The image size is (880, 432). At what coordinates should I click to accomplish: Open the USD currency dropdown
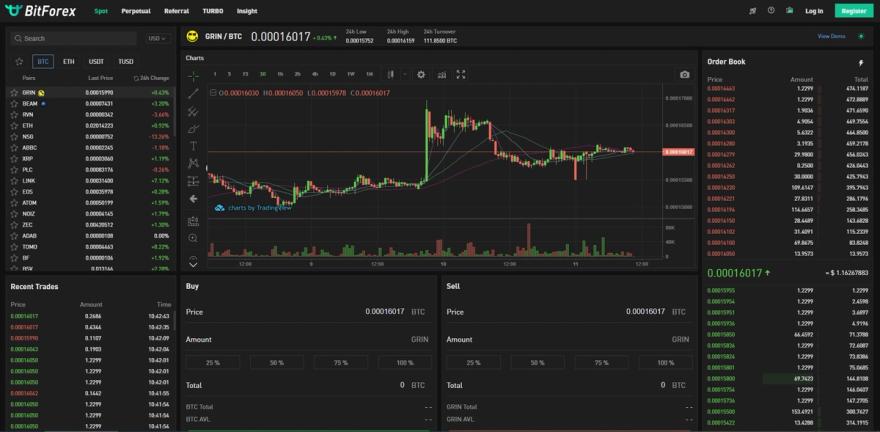pyautogui.click(x=157, y=39)
